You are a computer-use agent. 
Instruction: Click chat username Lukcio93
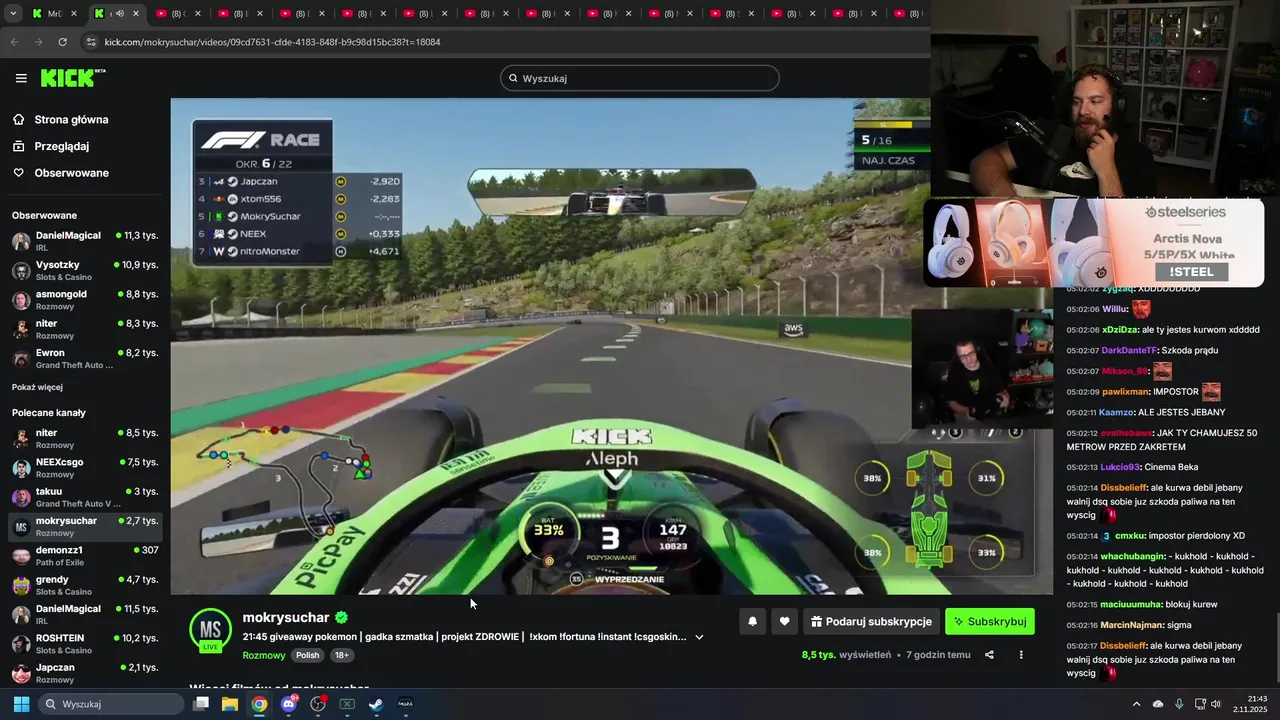(x=1121, y=467)
